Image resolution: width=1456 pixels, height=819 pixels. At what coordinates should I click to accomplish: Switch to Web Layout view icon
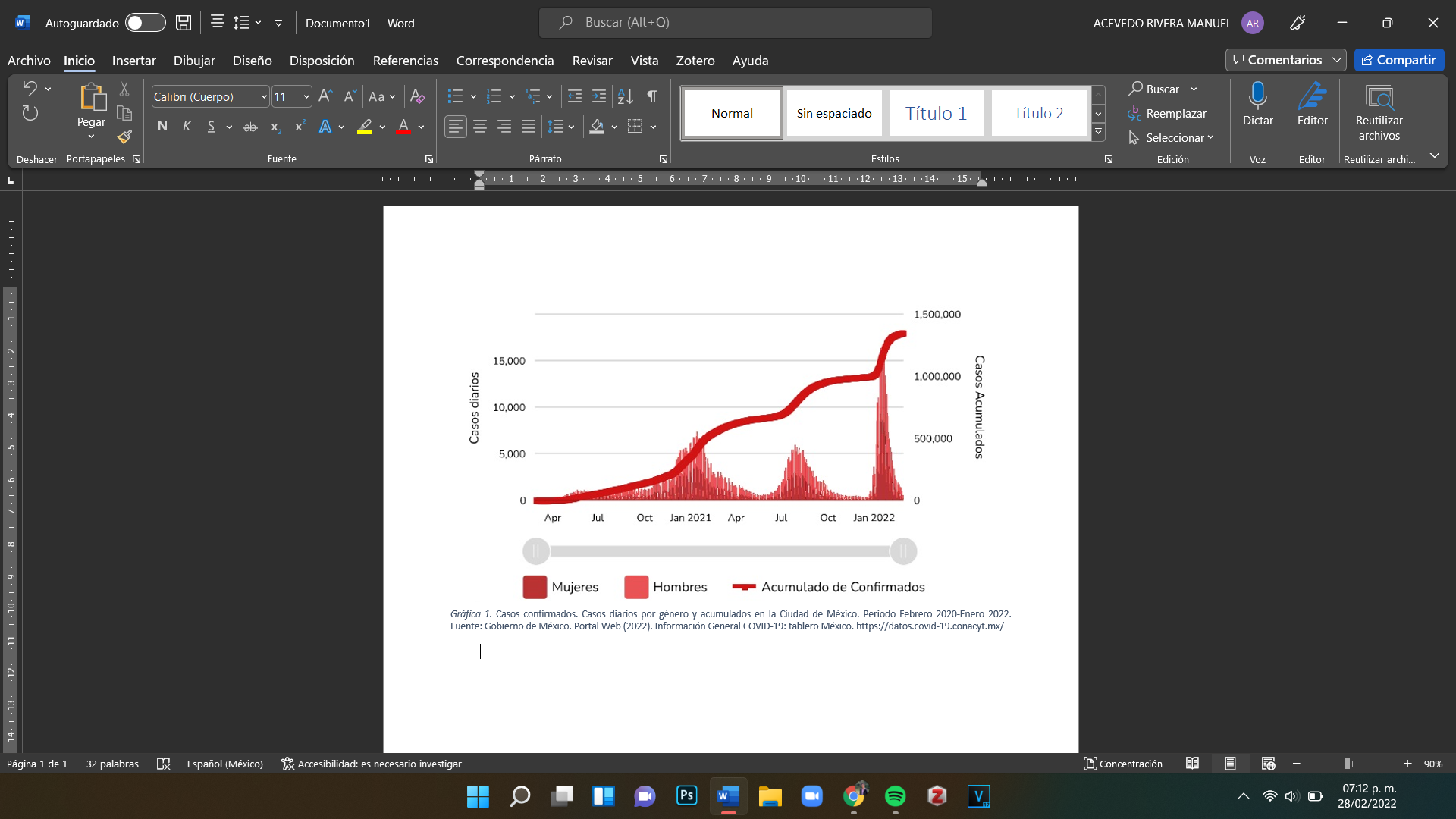[x=1268, y=764]
